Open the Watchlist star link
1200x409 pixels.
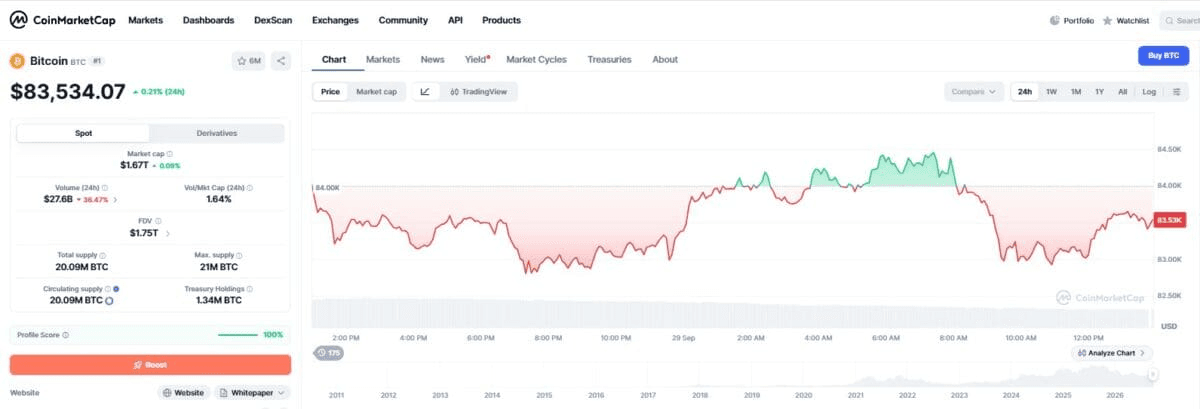point(1125,20)
